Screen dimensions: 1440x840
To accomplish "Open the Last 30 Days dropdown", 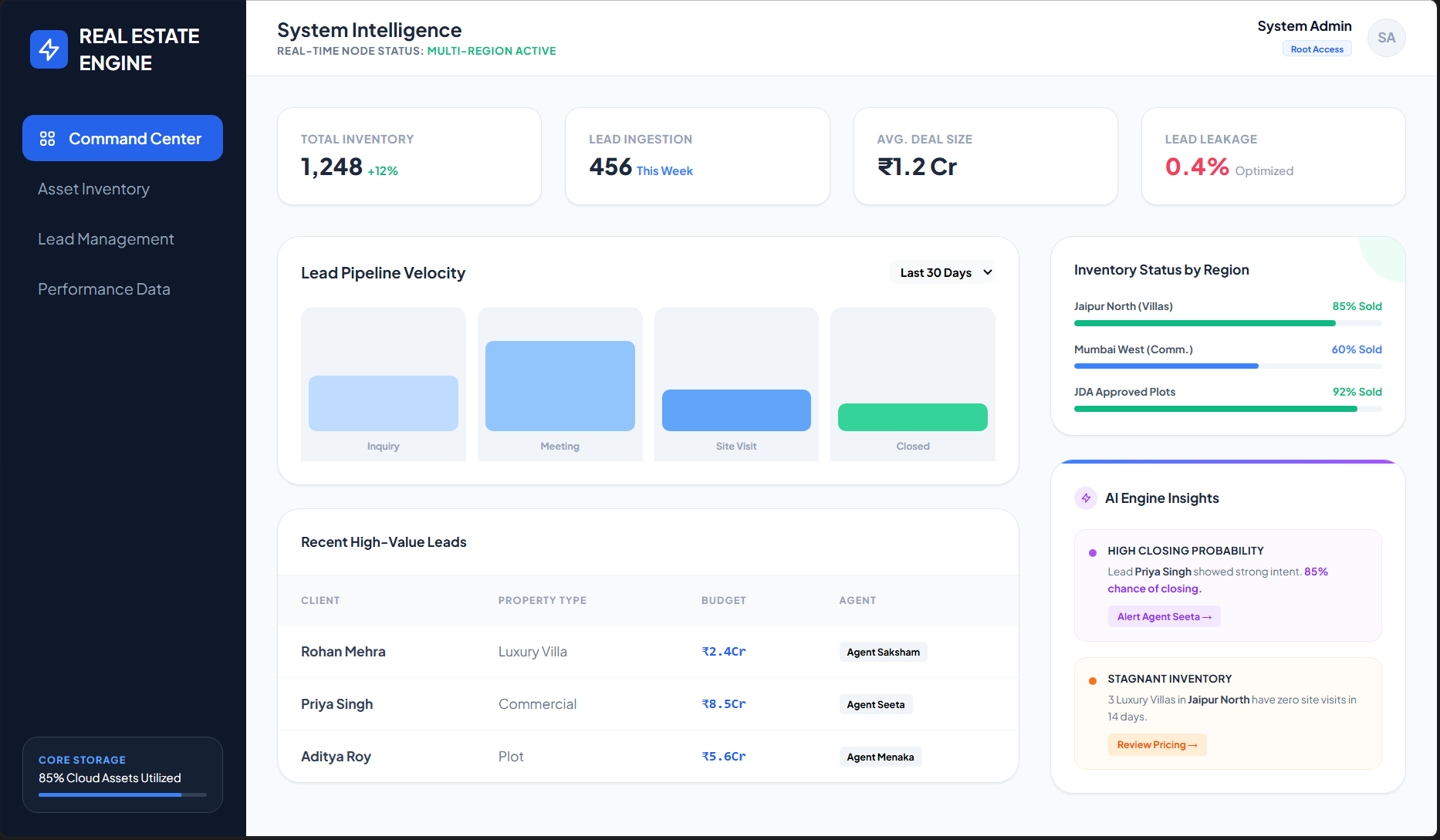I will 942,272.
